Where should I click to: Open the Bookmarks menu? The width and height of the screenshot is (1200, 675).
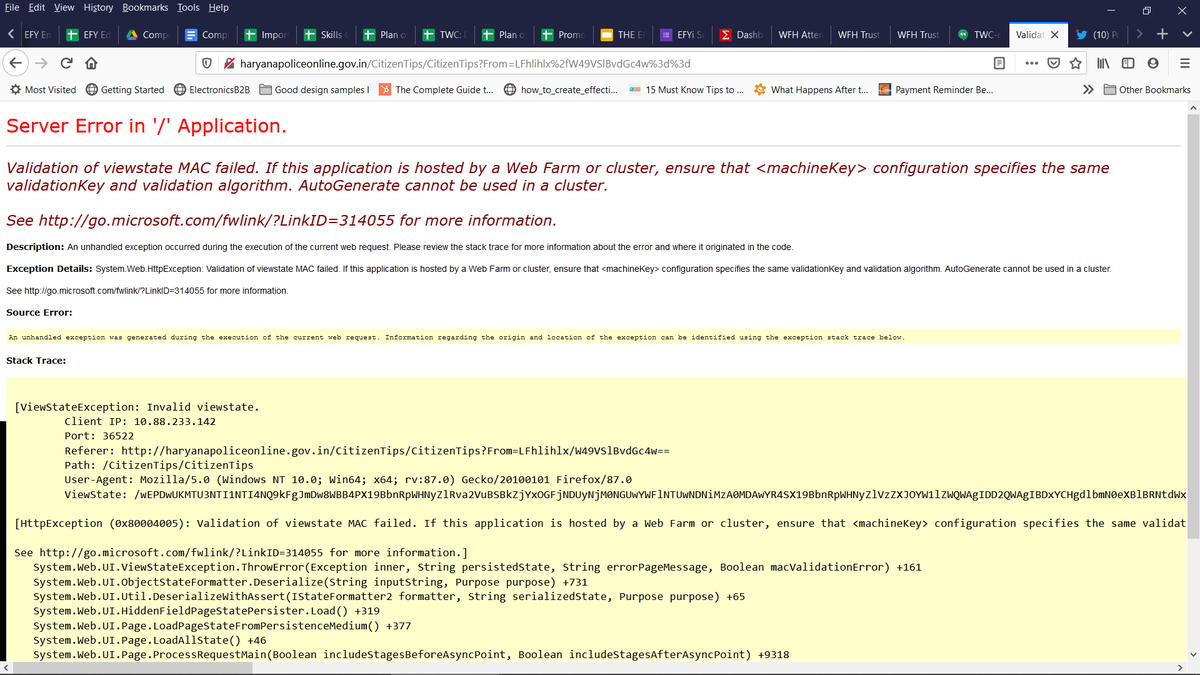coord(145,7)
